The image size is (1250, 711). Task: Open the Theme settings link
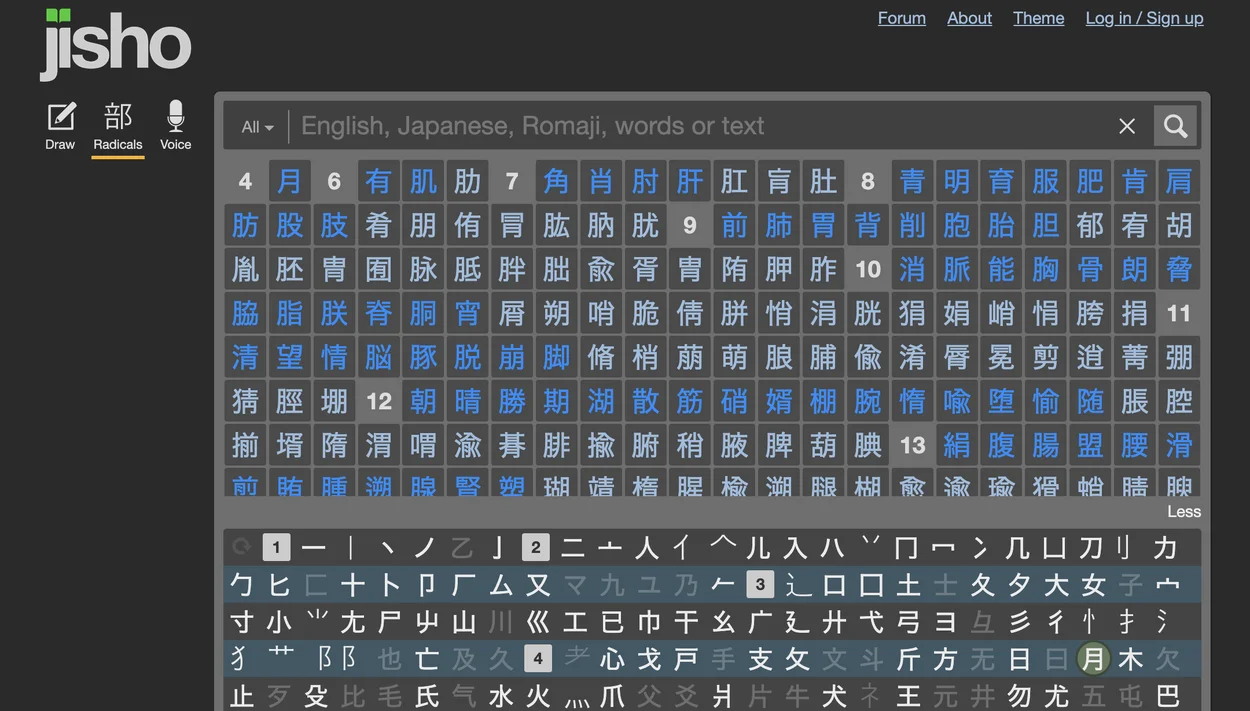pos(1038,18)
